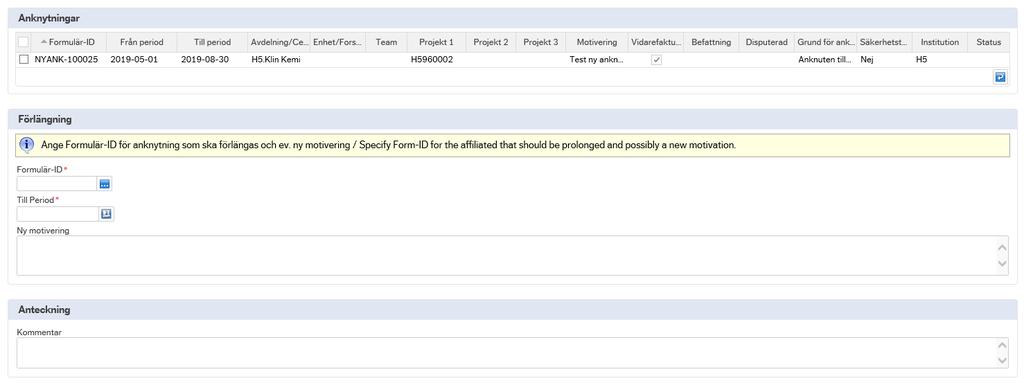
Task: Open the Formulär-ID lookup icon
Action: click(104, 185)
